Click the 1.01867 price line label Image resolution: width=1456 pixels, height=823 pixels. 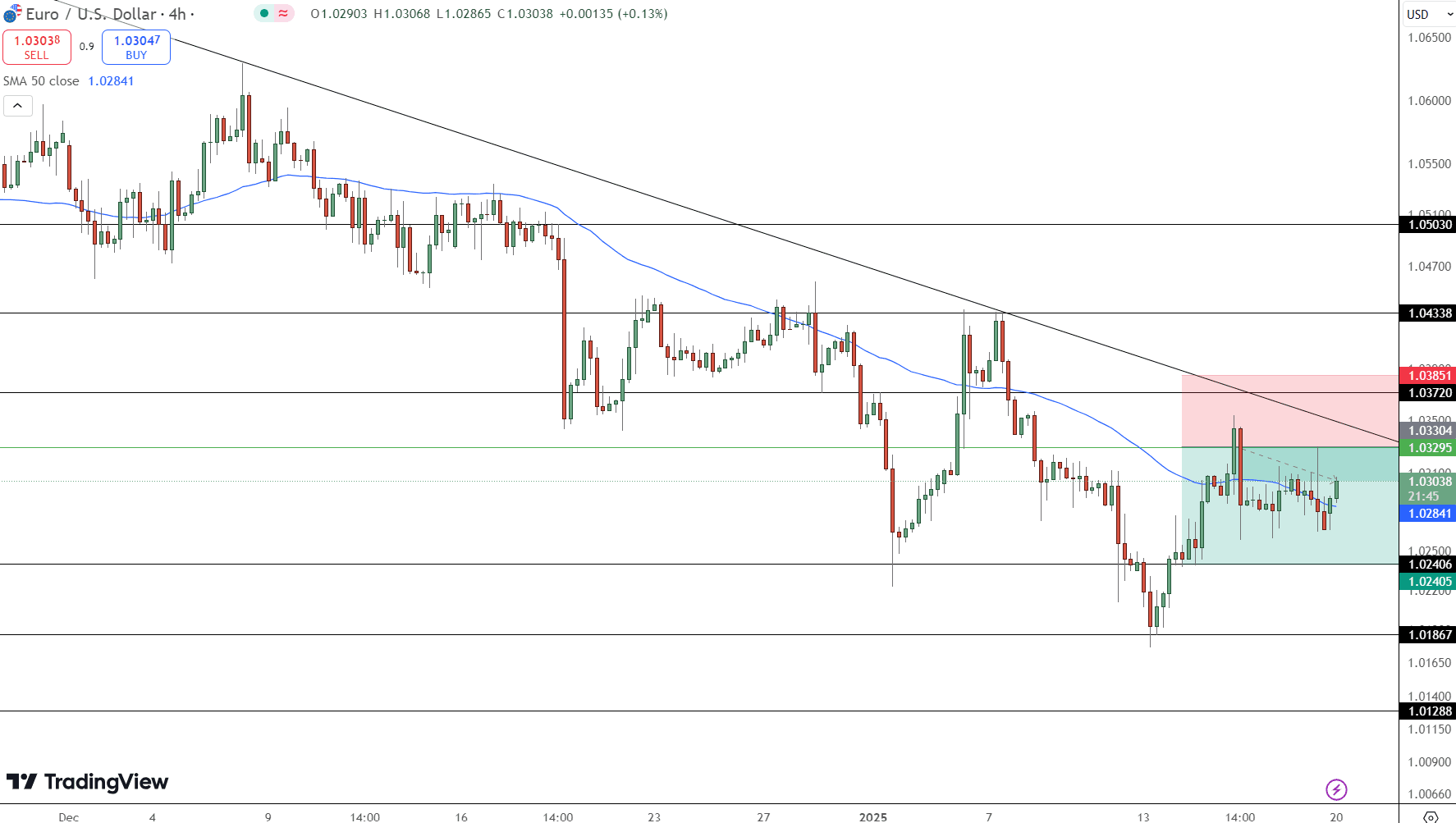1430,635
